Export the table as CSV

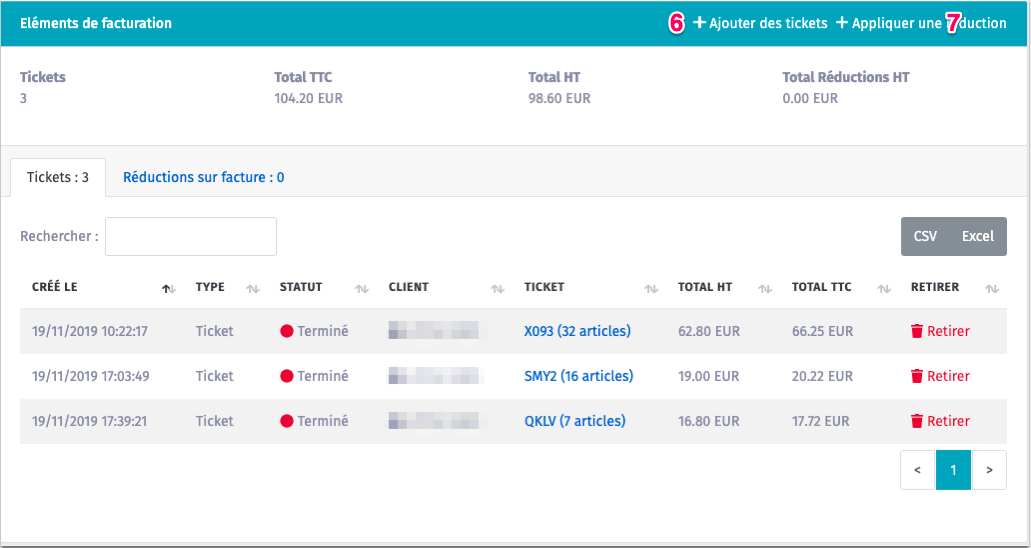(925, 236)
